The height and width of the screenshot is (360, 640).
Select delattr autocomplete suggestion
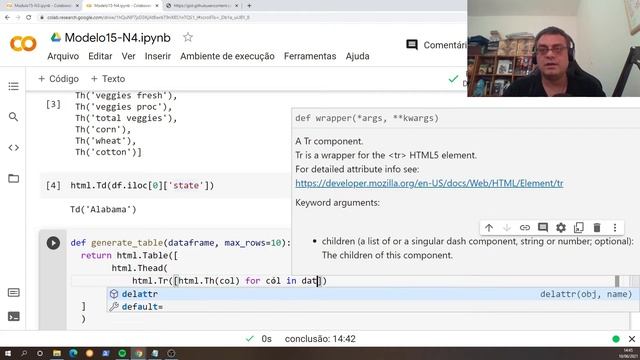[x=373, y=294]
